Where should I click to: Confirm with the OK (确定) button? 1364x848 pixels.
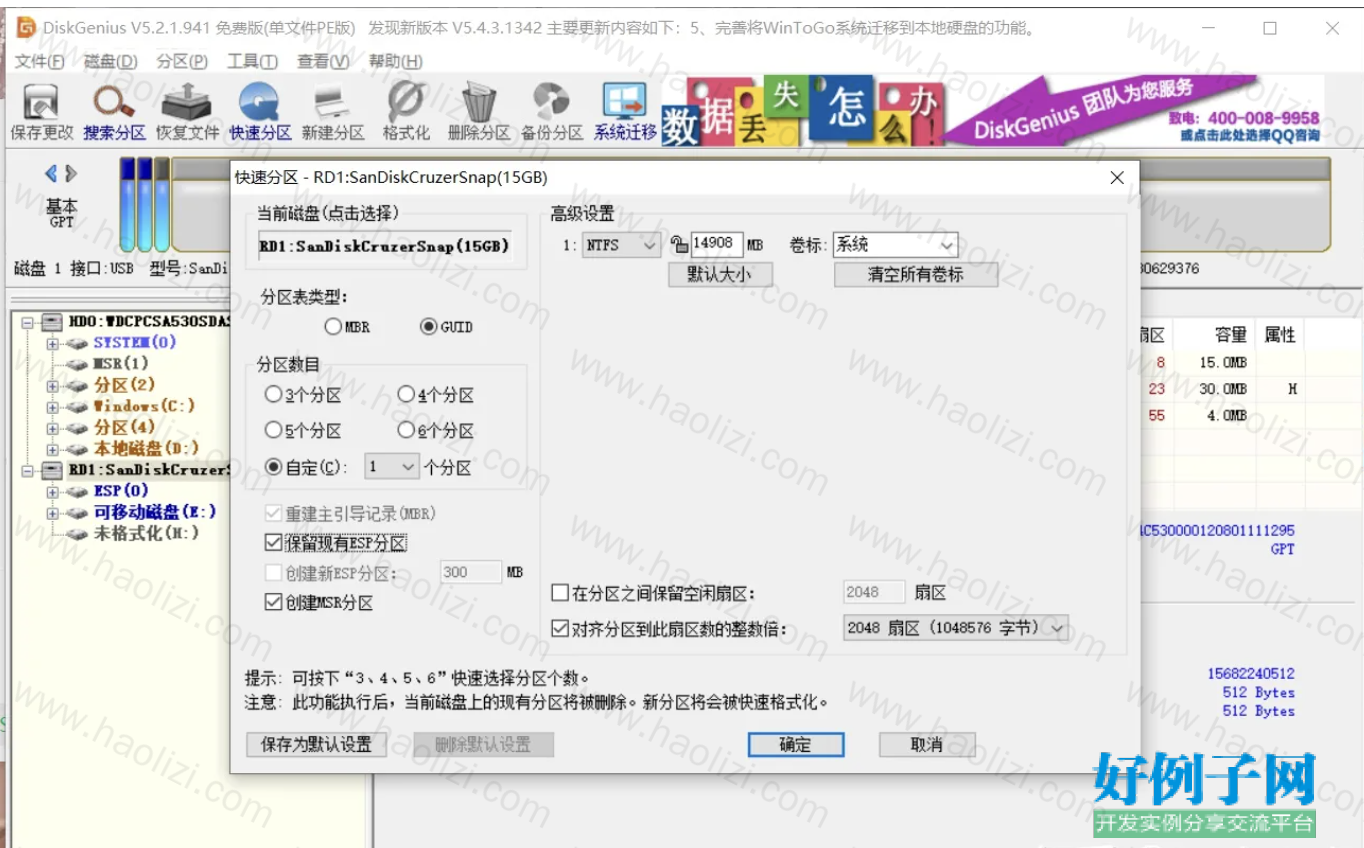tap(796, 745)
